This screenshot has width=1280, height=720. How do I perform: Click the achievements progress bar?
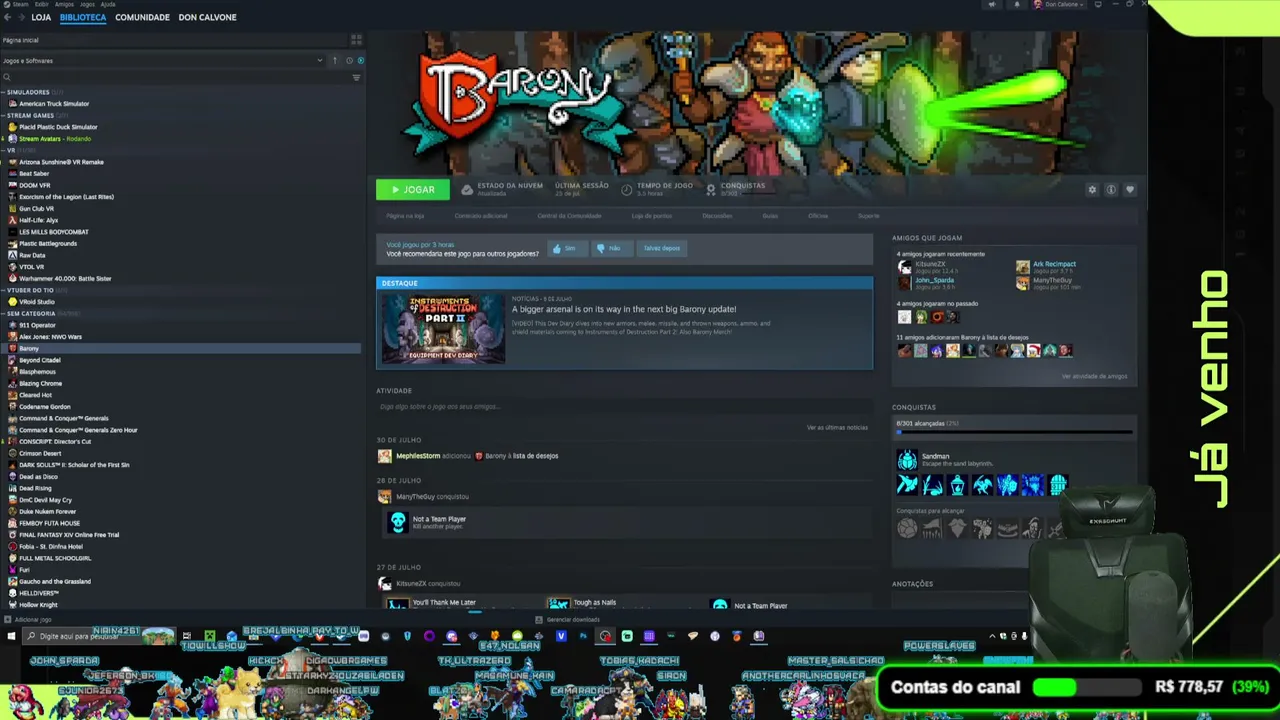(1014, 432)
